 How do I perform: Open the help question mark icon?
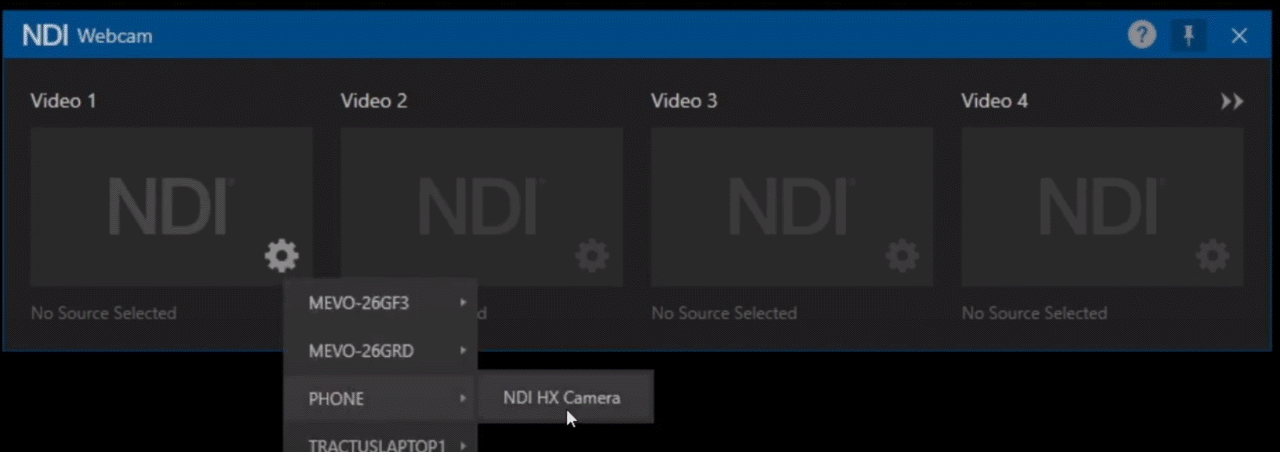pyautogui.click(x=1142, y=36)
